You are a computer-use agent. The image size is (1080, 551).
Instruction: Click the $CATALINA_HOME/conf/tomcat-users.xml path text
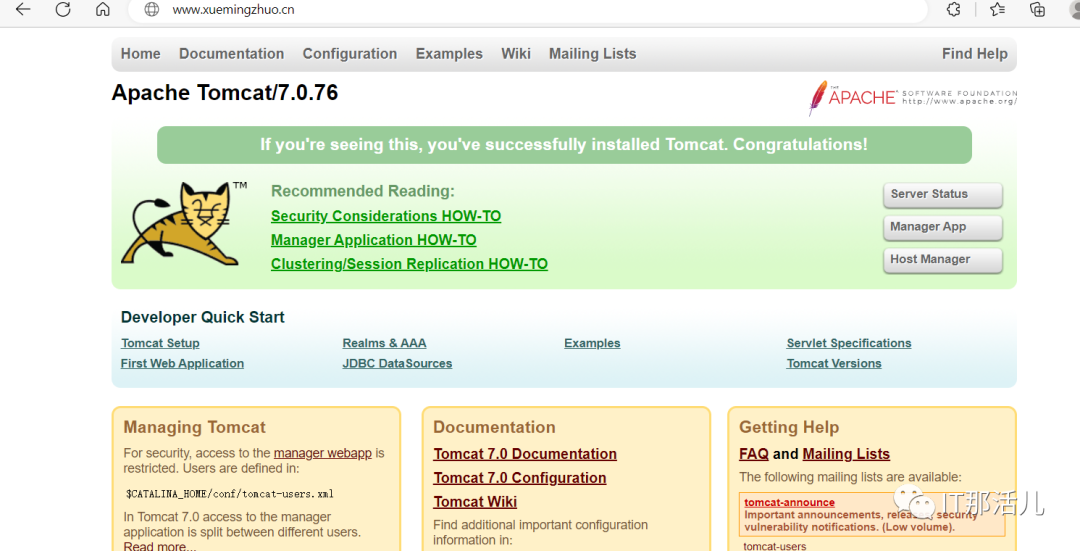point(229,494)
